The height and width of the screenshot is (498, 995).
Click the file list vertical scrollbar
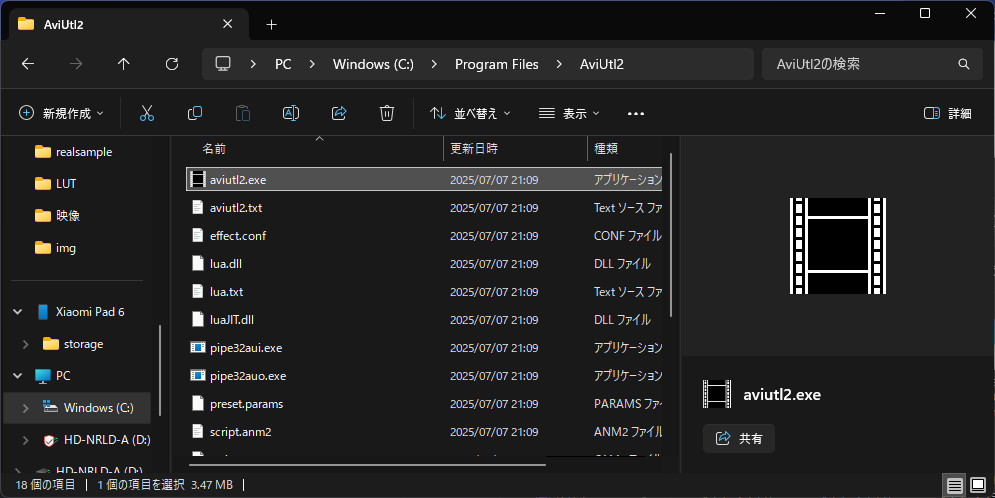click(671, 235)
